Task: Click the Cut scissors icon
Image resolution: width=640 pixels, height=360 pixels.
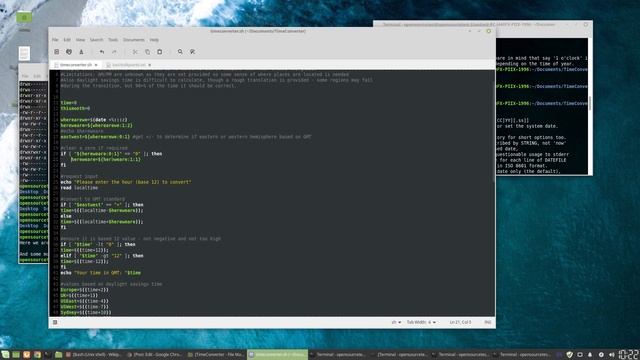Action: click(135, 52)
